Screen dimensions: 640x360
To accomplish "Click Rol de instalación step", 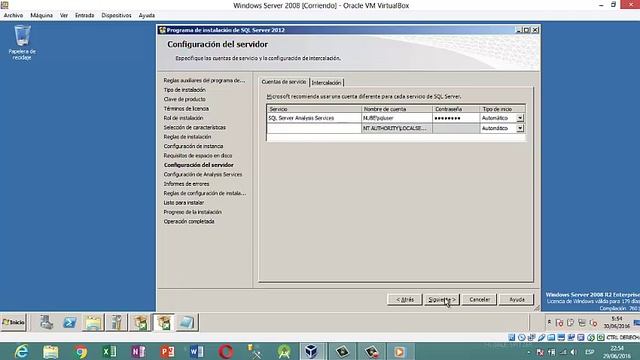I will (183, 118).
